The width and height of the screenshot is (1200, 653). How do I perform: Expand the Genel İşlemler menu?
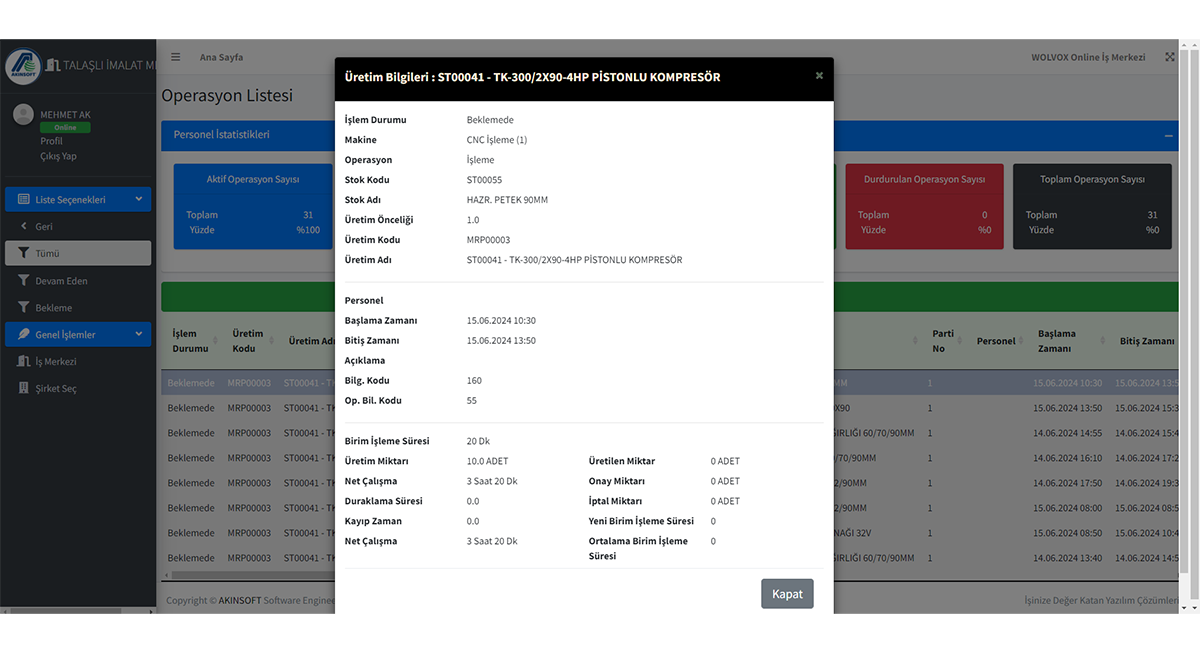click(x=78, y=335)
